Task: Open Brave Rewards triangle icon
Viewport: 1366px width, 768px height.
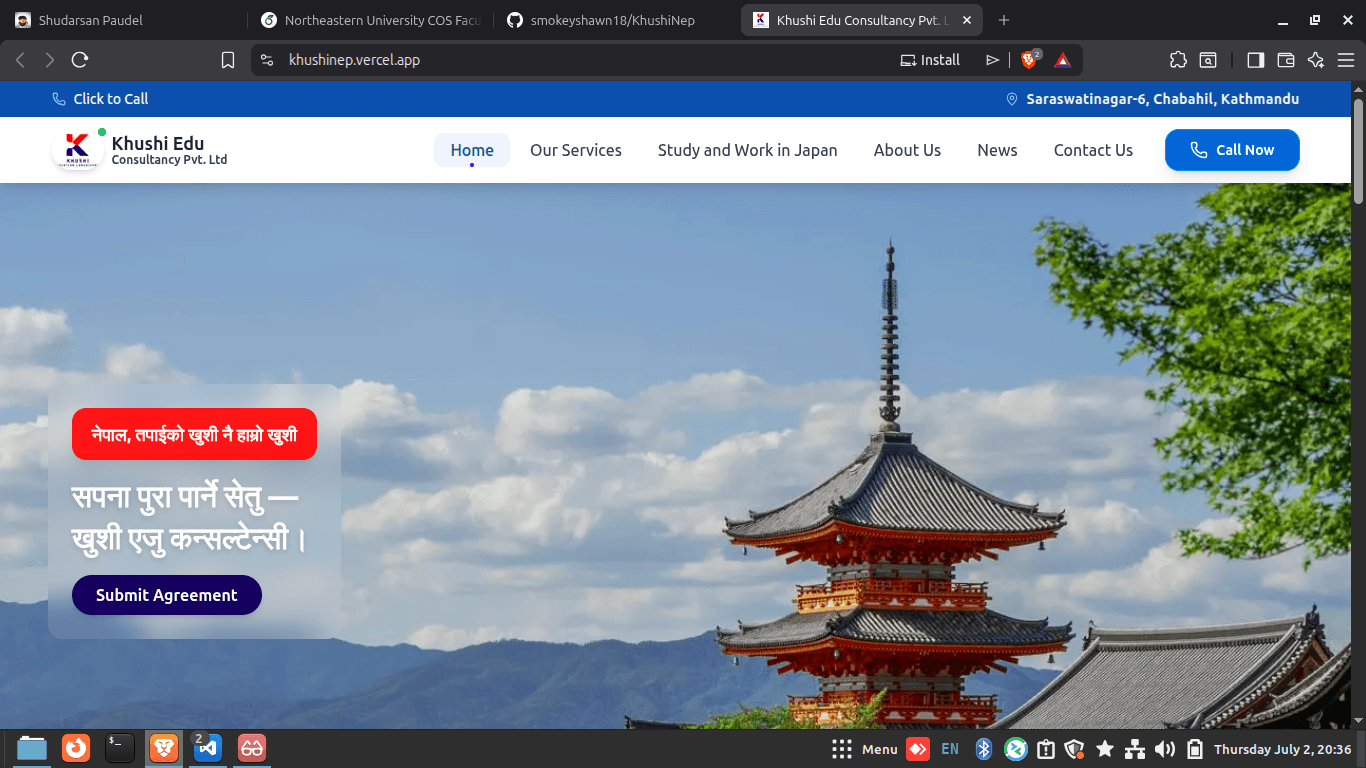Action: [1063, 60]
